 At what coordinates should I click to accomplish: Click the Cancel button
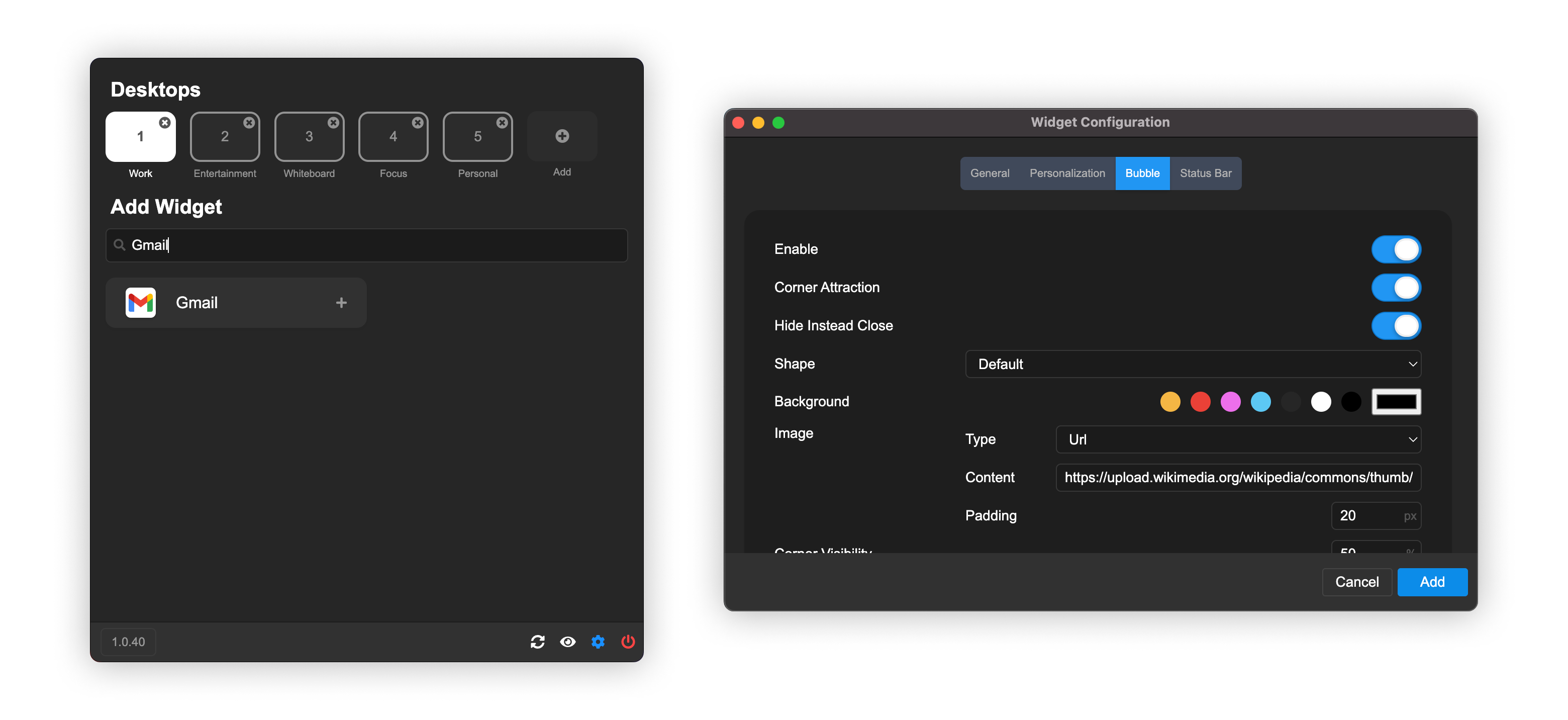1356,582
